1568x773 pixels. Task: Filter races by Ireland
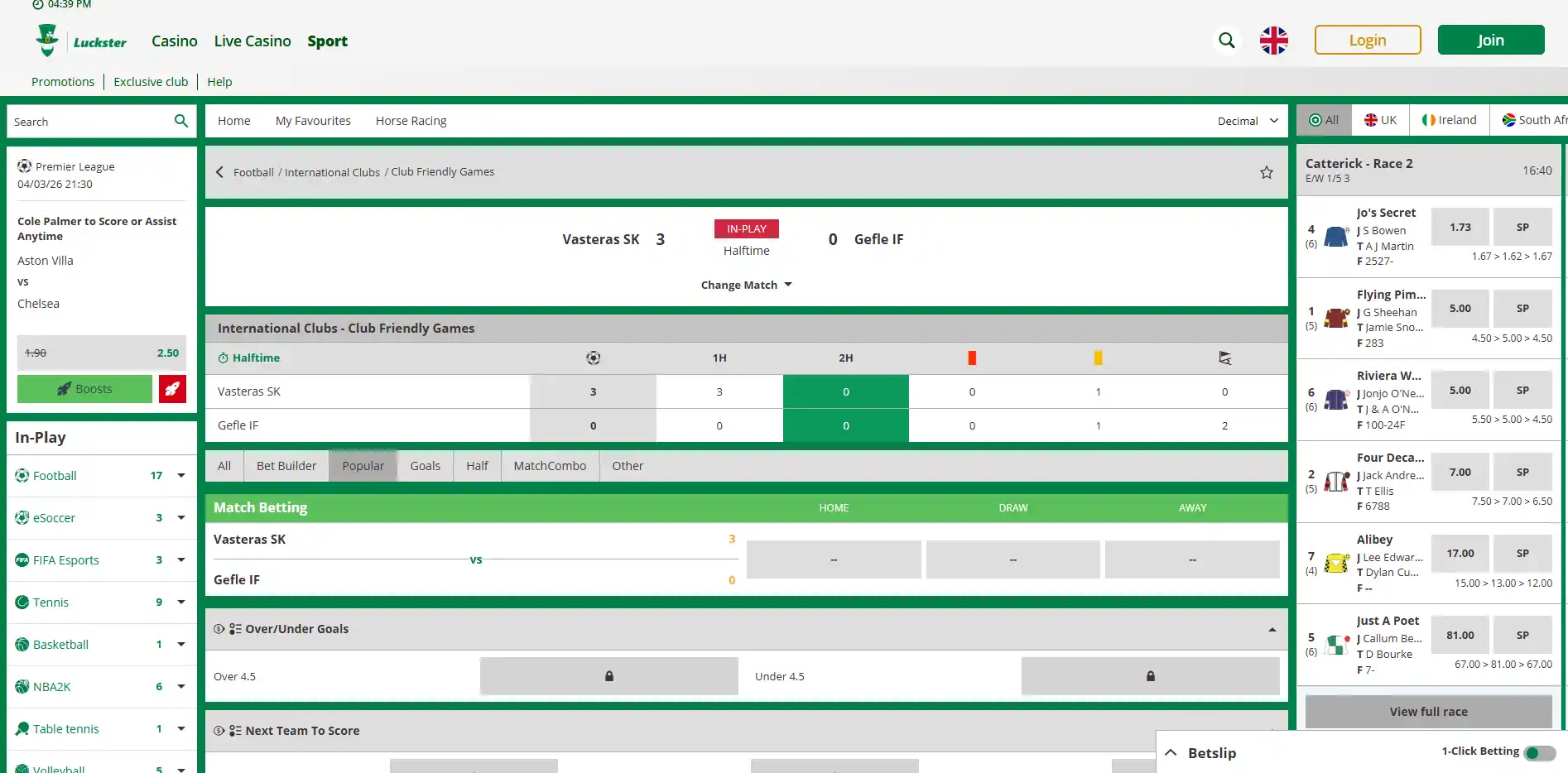(x=1450, y=120)
